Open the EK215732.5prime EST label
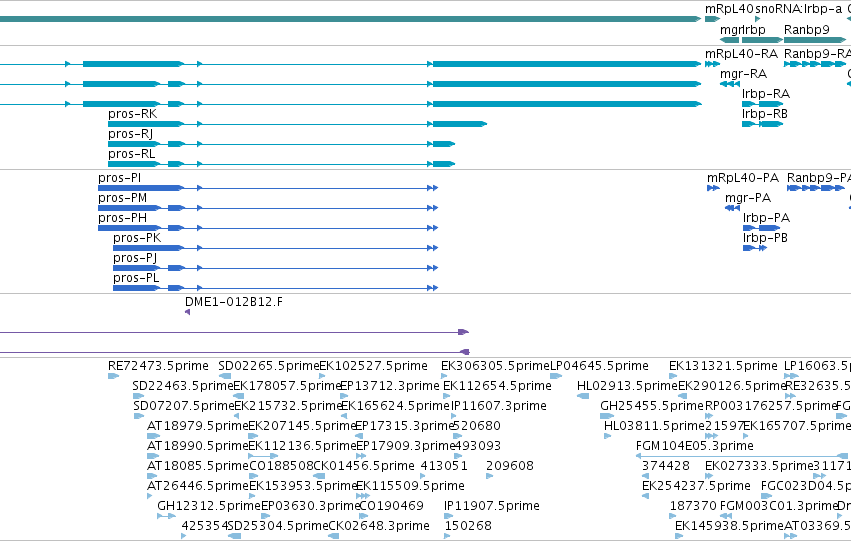851x541 pixels. point(288,406)
